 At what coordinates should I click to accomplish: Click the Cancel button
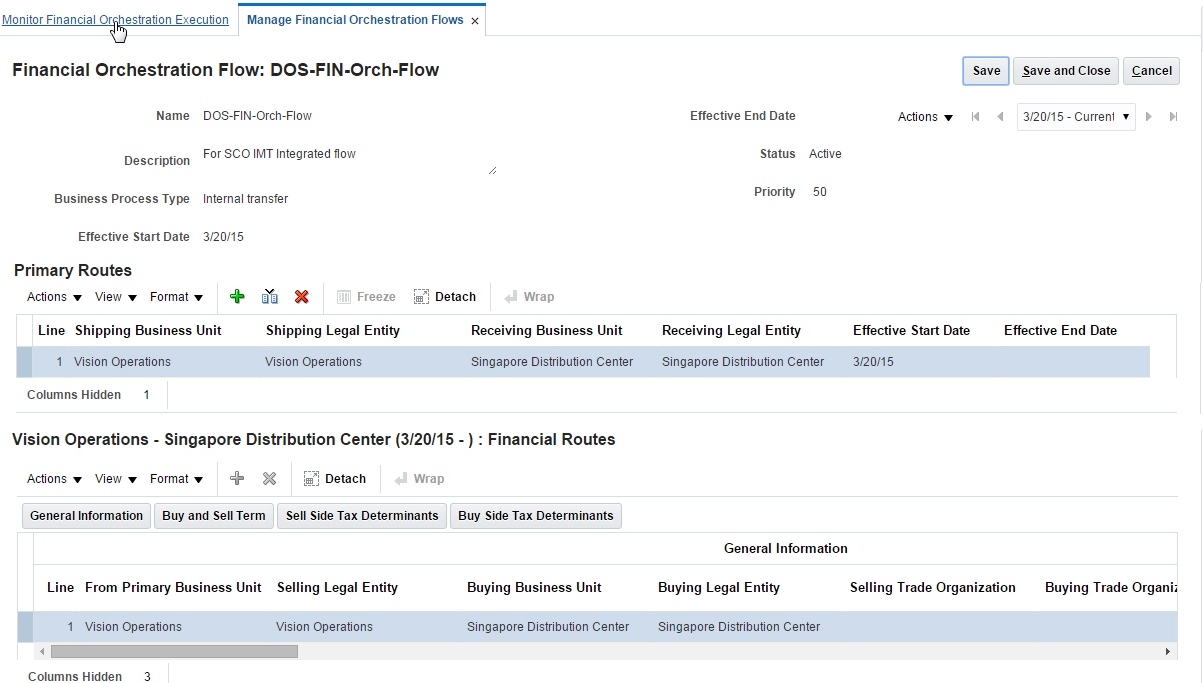coord(1151,71)
